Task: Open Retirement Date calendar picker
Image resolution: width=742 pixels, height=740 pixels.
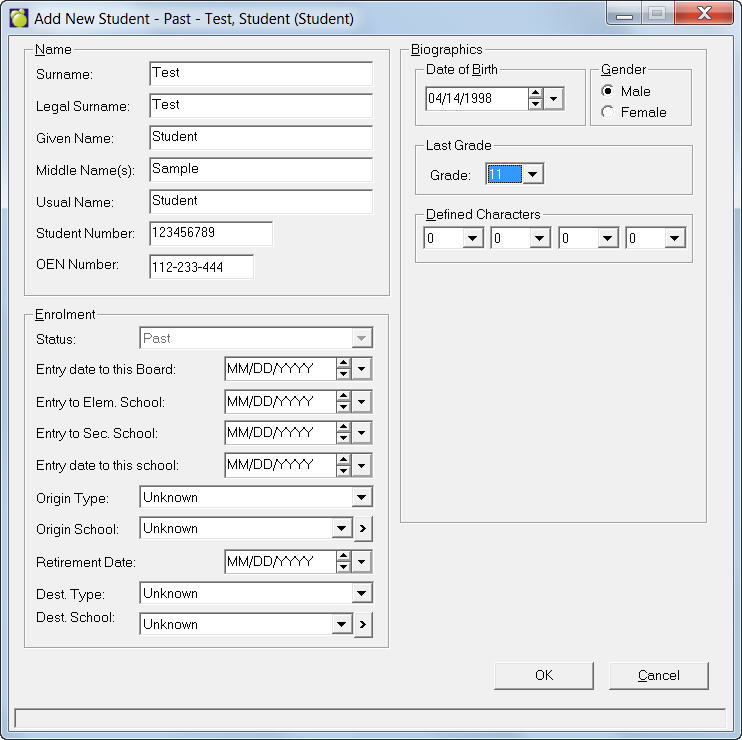Action: click(x=362, y=562)
